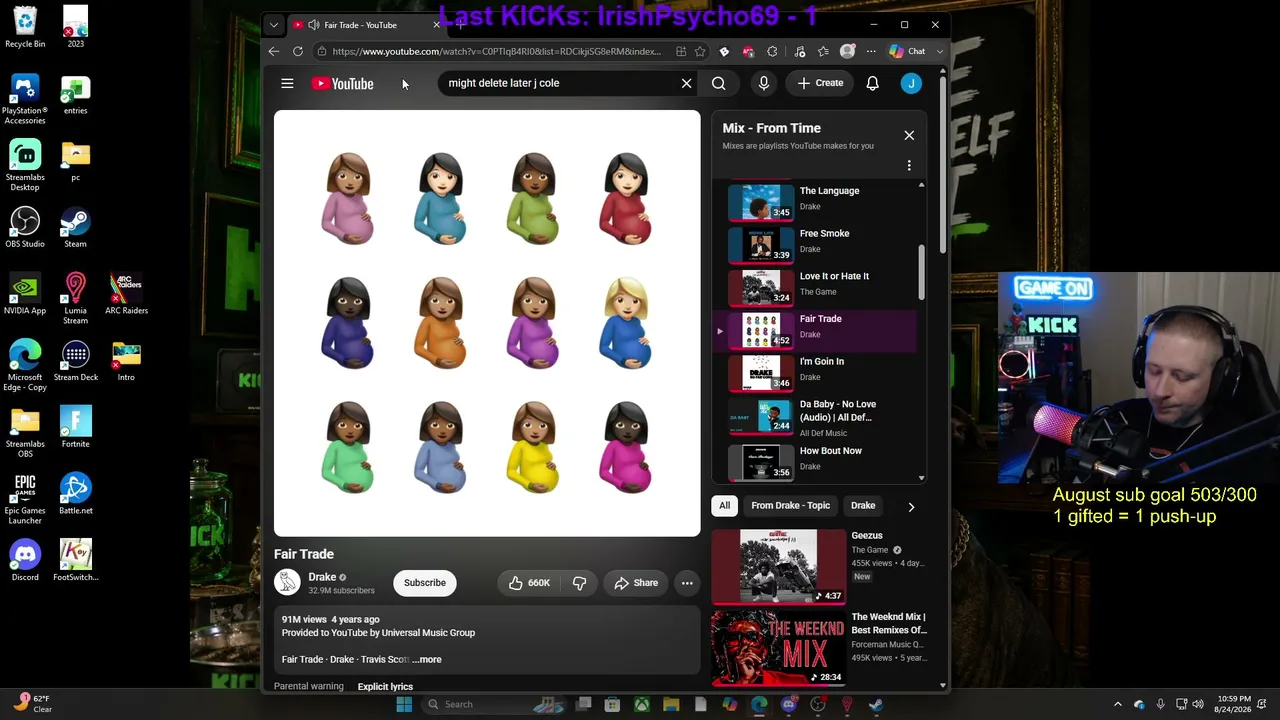Subscribe to Drake's channel

(425, 583)
